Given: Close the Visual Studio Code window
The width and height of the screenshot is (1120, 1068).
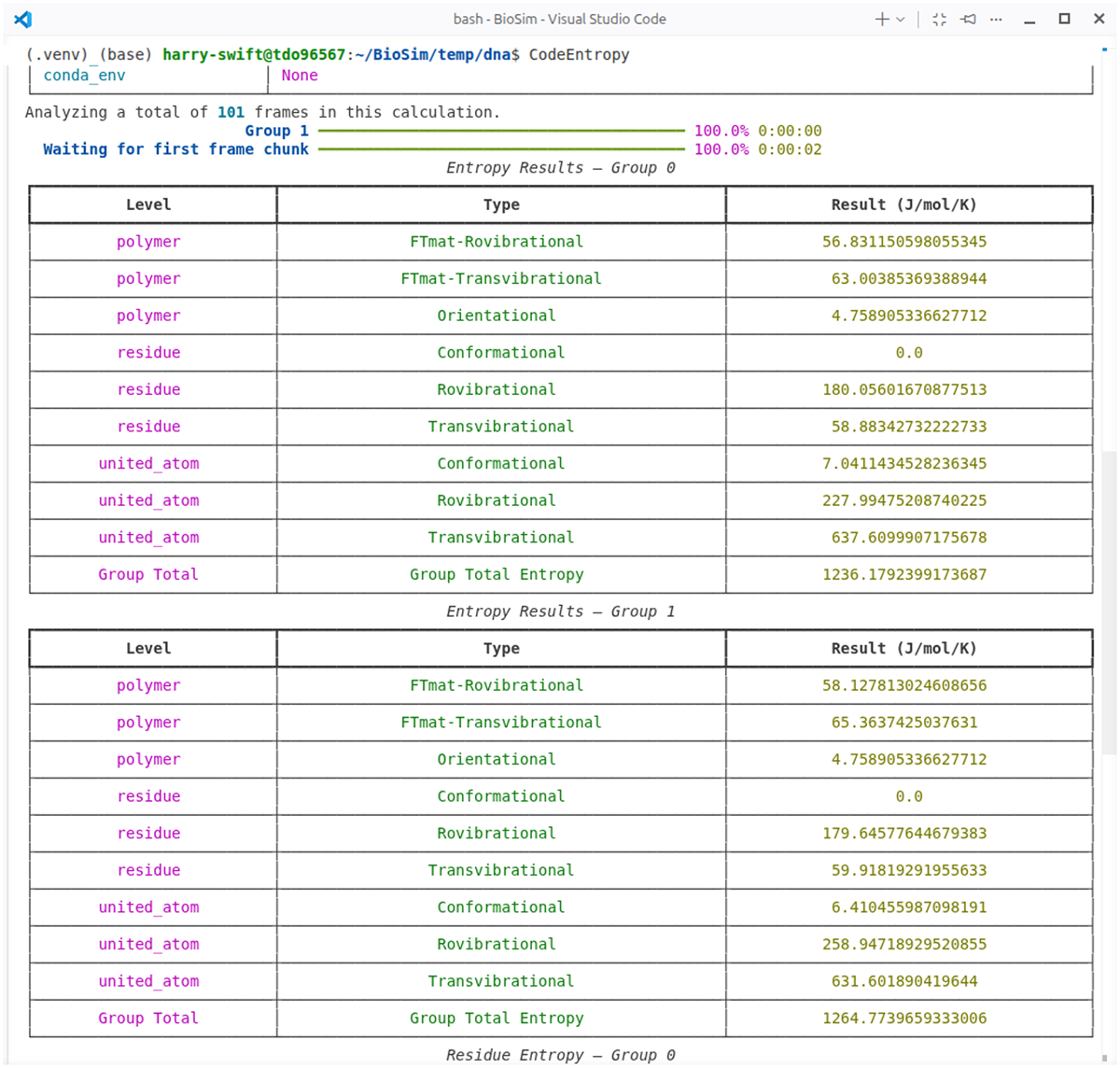Looking at the screenshot, I should [1099, 19].
